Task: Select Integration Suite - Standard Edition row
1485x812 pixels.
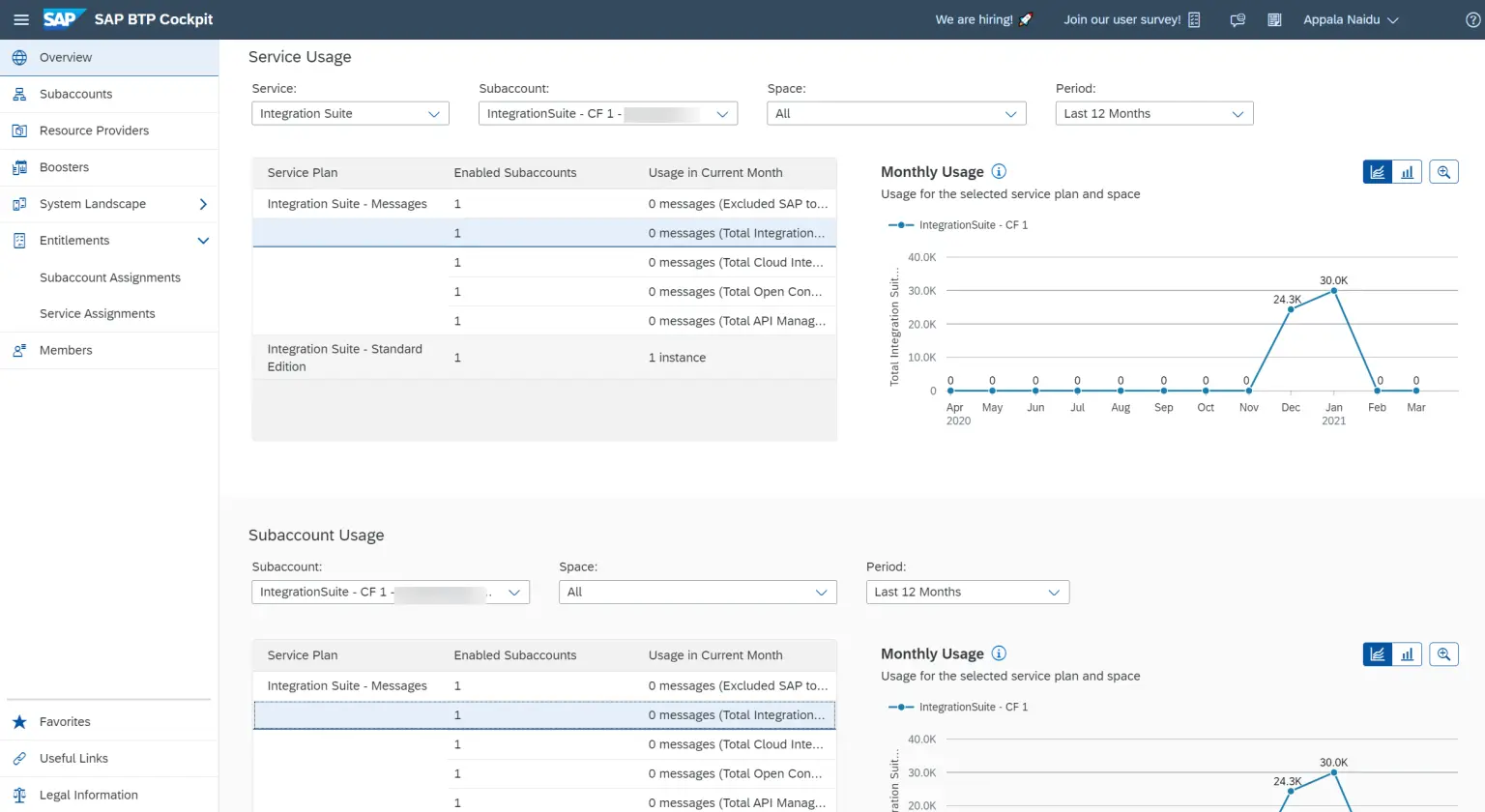Action: [544, 358]
